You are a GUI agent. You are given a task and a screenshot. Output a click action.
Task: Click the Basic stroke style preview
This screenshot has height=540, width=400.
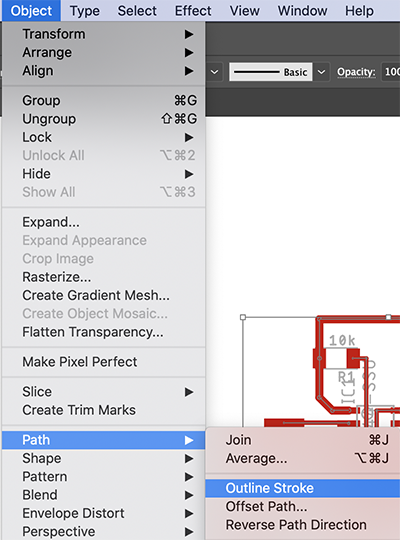coord(271,72)
